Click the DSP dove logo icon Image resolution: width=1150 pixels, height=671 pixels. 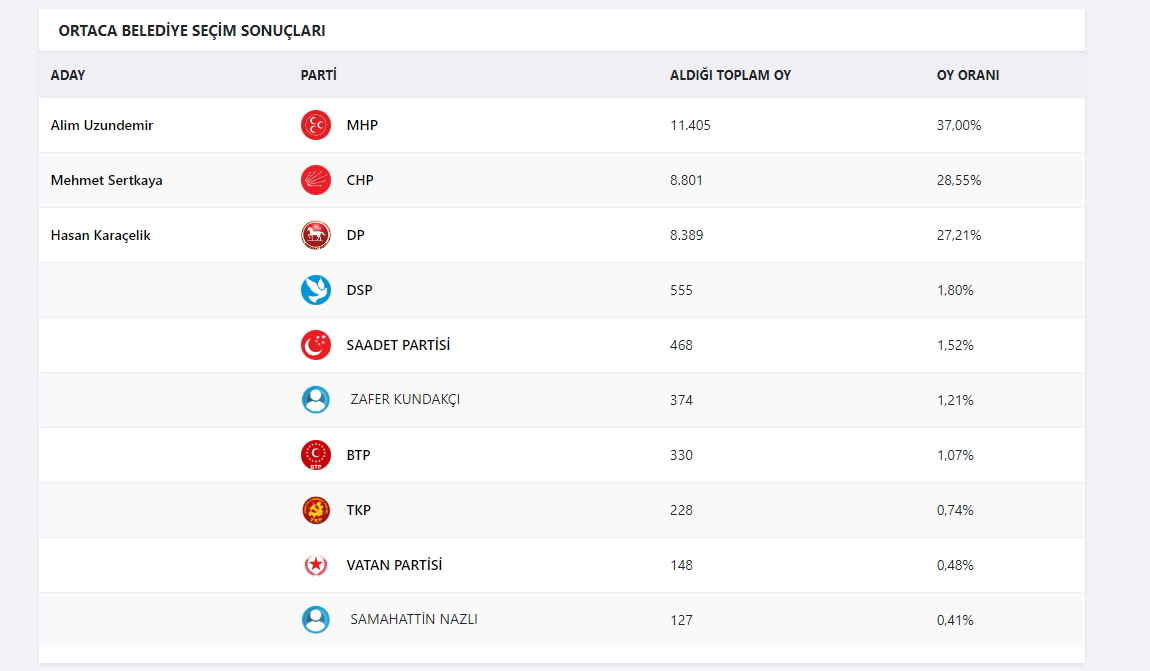[x=316, y=290]
